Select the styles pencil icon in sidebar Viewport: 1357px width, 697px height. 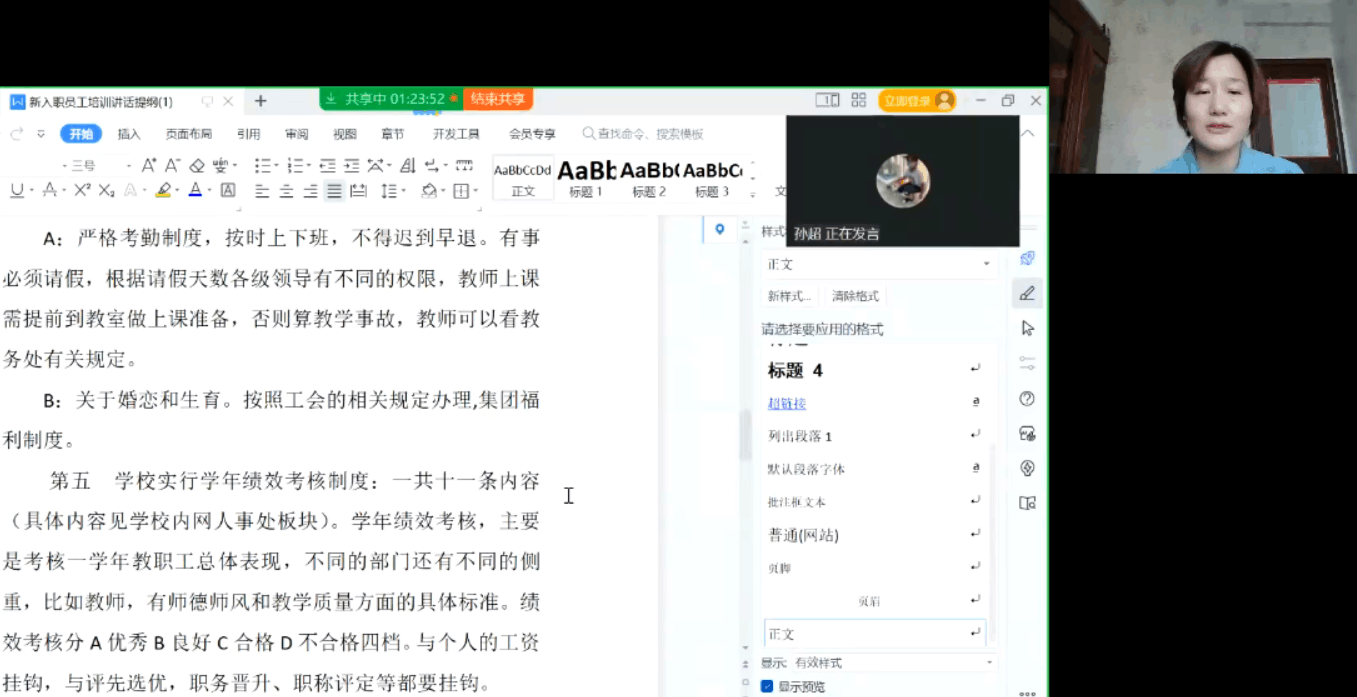(1027, 293)
